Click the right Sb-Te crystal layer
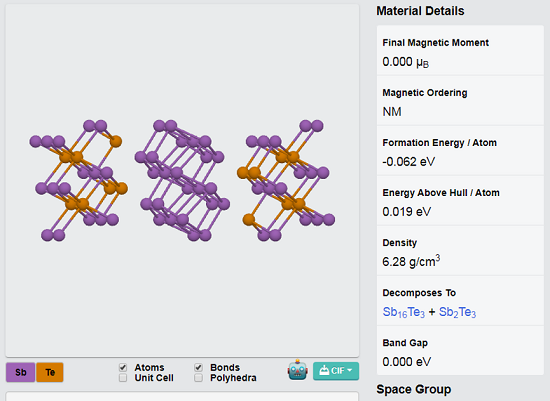The height and width of the screenshot is (401, 550). 286,180
